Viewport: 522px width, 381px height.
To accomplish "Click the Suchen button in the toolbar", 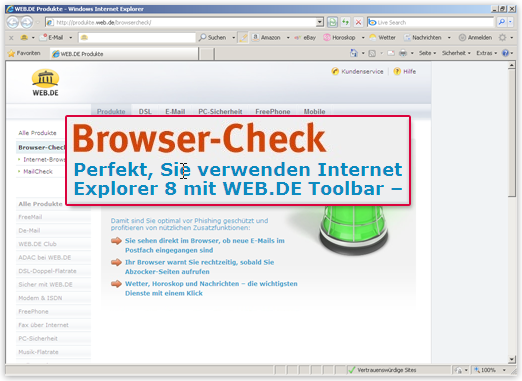I will [212, 38].
